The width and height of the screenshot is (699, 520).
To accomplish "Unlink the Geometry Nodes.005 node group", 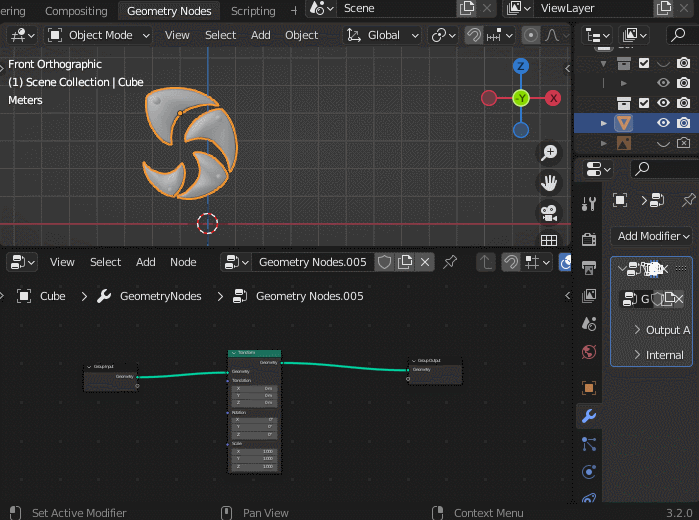I will (x=425, y=262).
